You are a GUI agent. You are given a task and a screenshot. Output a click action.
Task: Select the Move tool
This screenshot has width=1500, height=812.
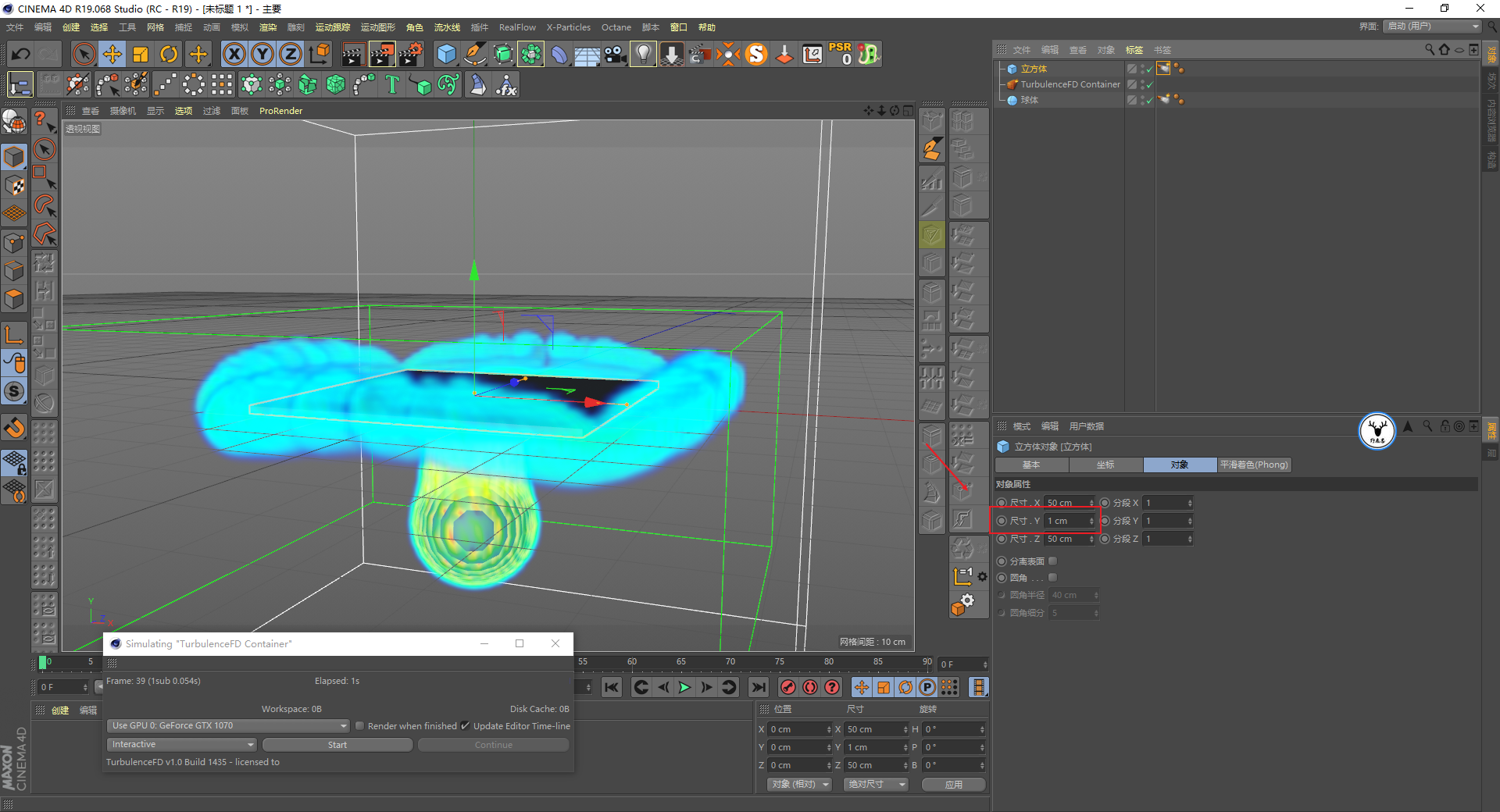pos(112,54)
